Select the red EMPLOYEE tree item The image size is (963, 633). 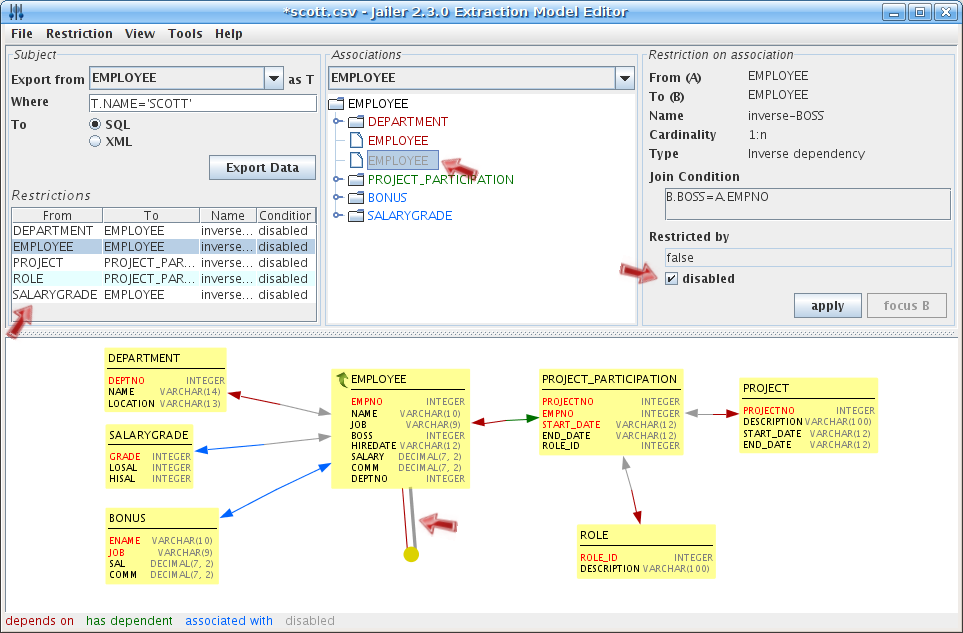click(x=398, y=141)
